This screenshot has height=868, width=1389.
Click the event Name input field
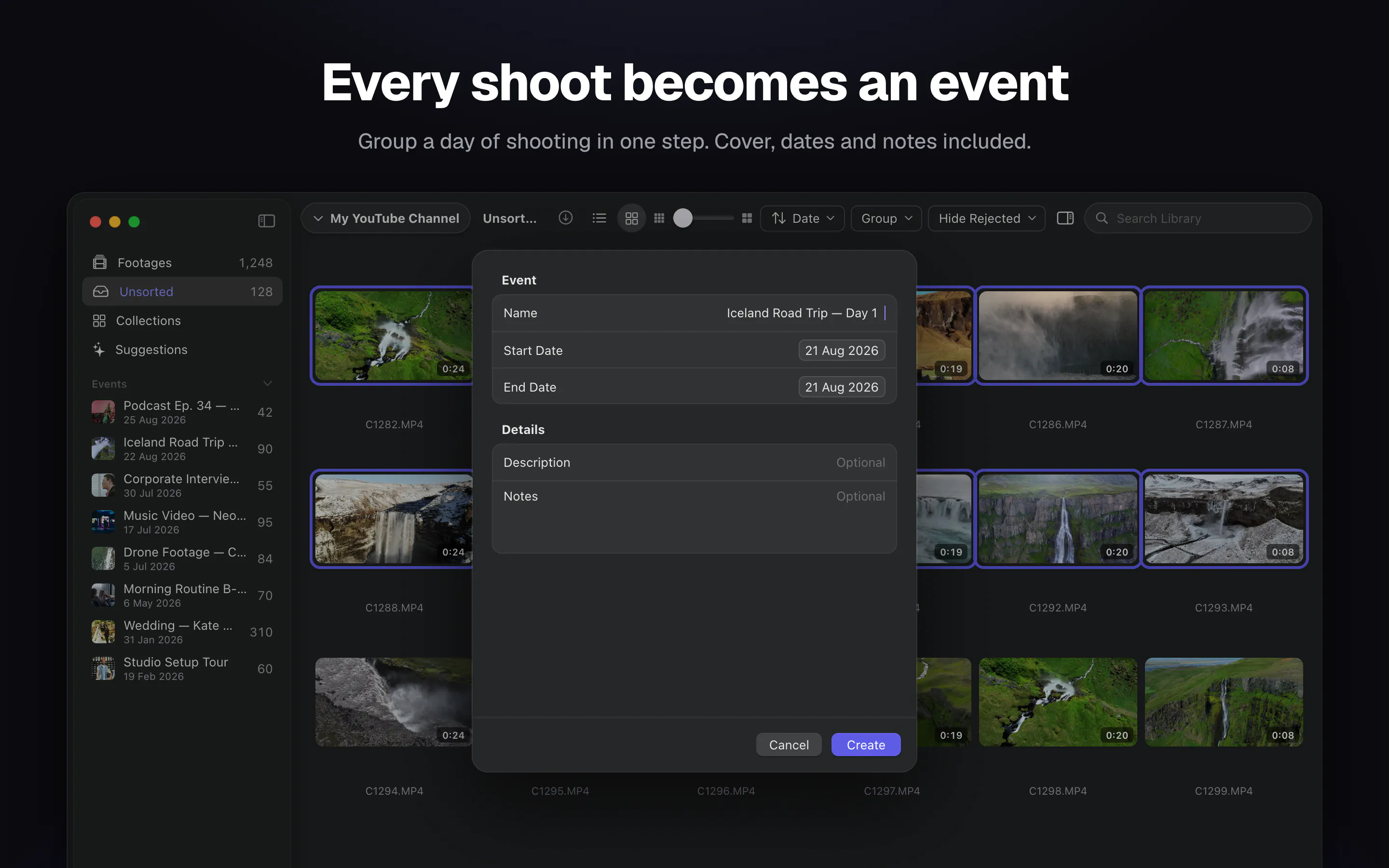tap(694, 313)
